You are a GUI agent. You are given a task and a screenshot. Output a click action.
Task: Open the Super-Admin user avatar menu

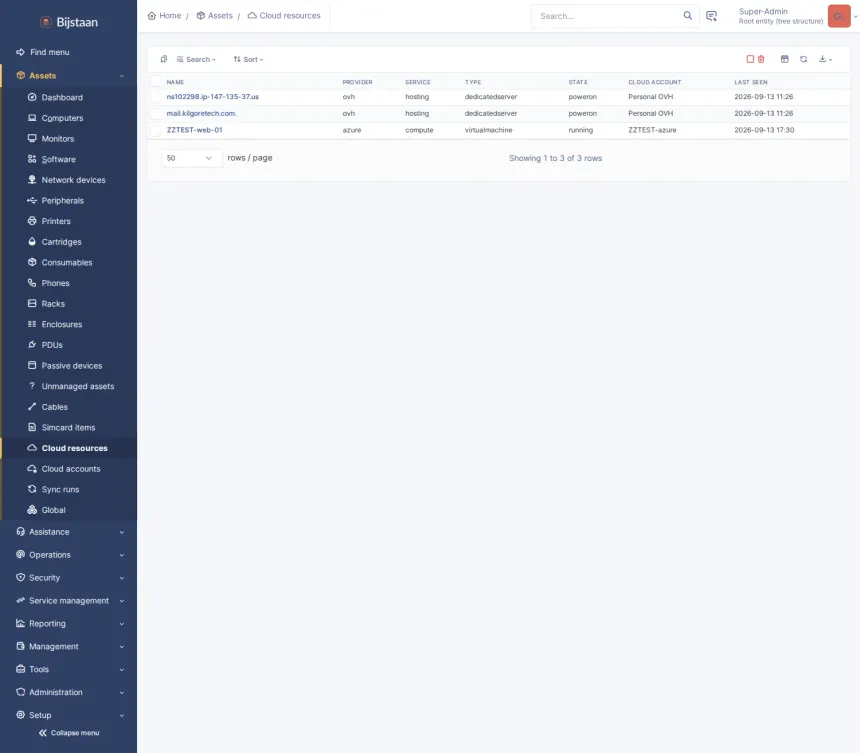click(x=839, y=16)
